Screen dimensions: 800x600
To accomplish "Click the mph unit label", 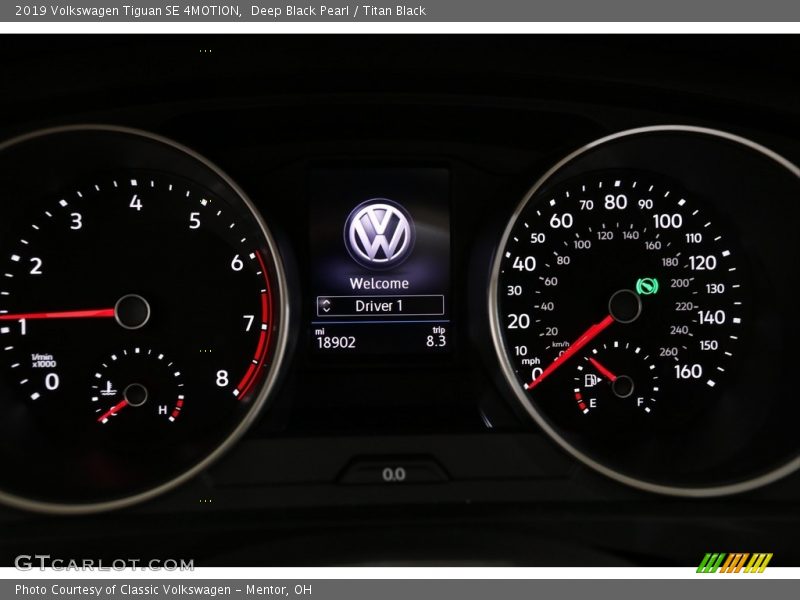I will click(x=531, y=361).
